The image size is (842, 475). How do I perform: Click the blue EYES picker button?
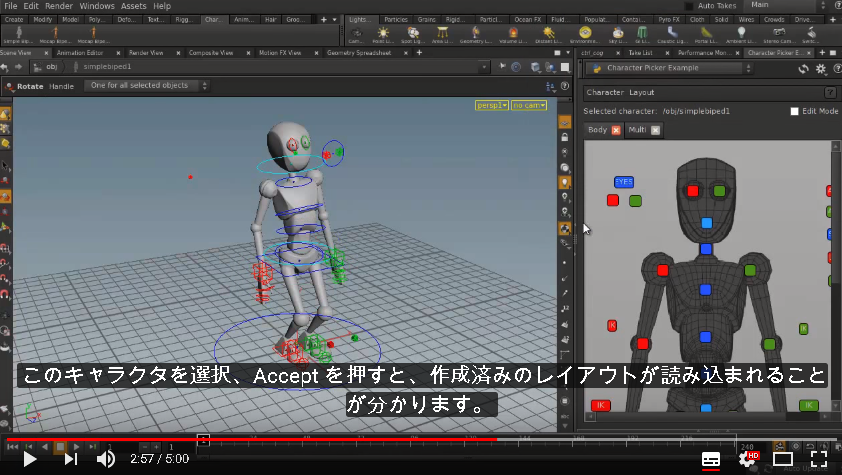(623, 182)
